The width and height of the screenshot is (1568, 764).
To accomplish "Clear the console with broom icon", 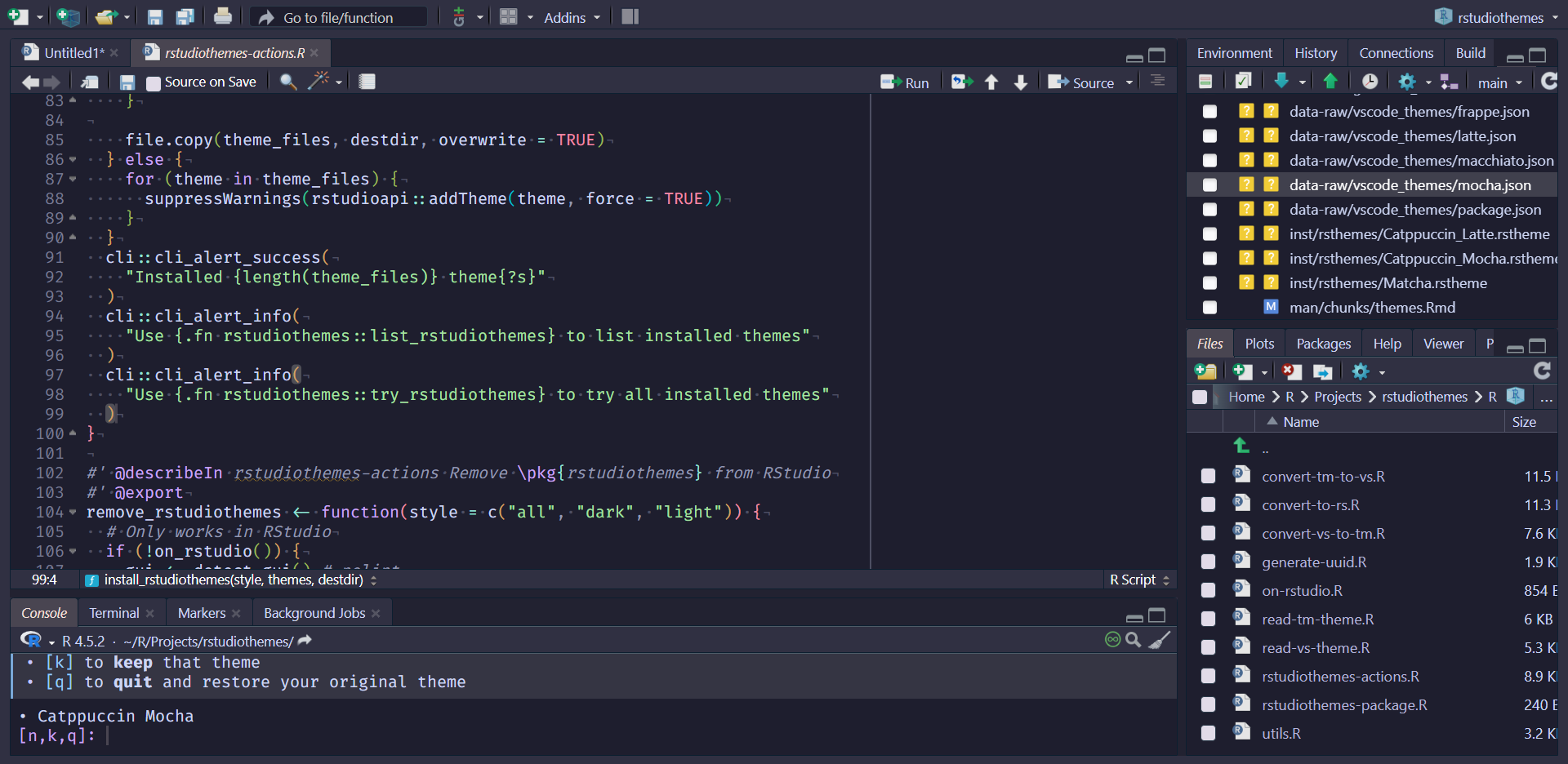I will point(1160,641).
